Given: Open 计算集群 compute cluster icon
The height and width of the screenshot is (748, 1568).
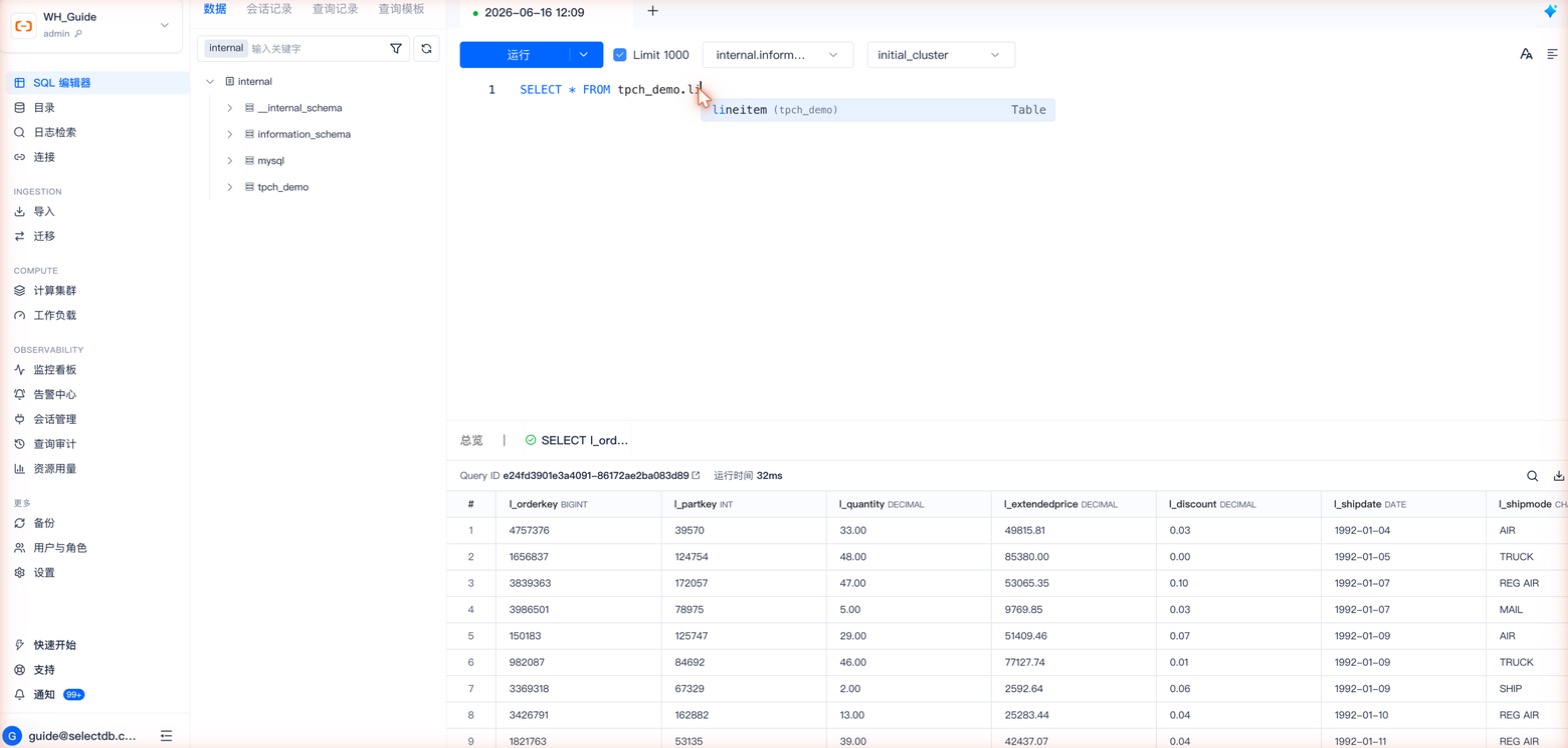Looking at the screenshot, I should (19, 291).
